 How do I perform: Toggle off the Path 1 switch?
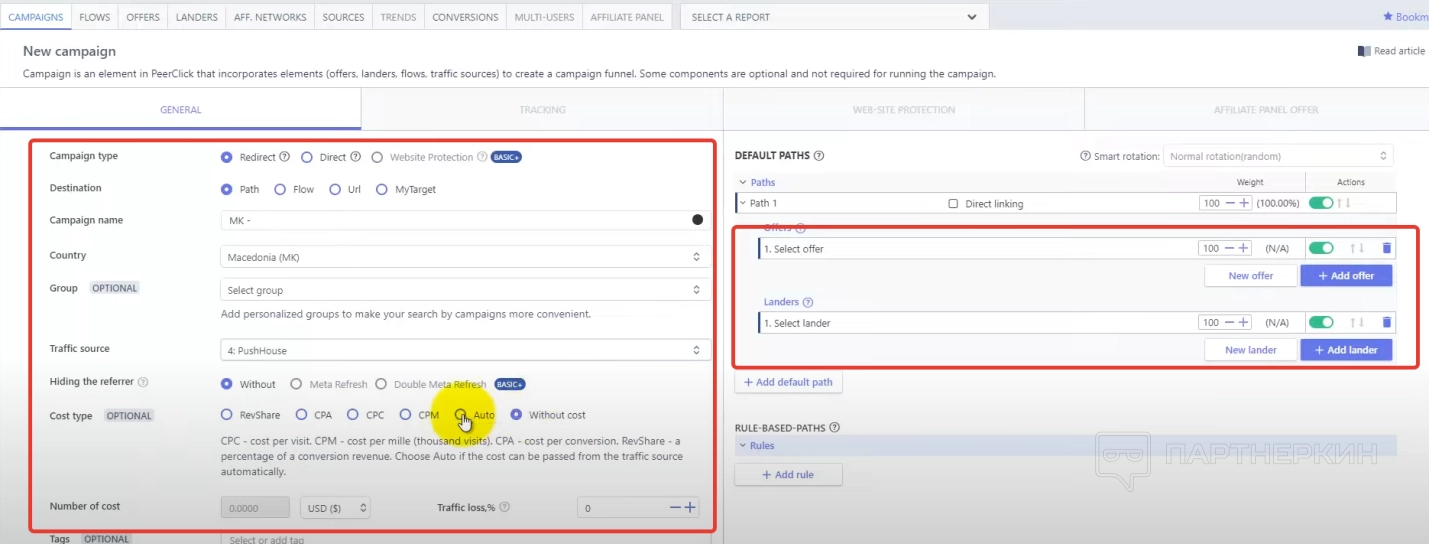(x=1321, y=203)
